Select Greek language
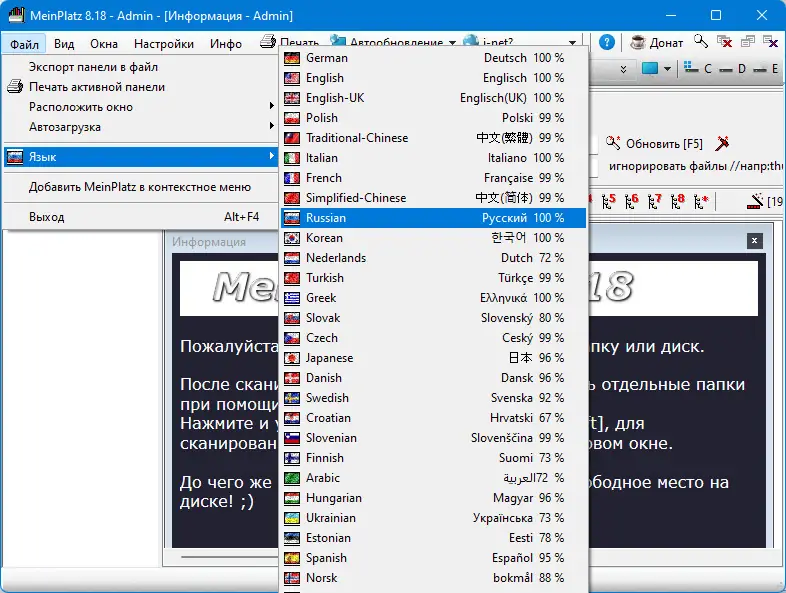786x593 pixels. (x=433, y=298)
